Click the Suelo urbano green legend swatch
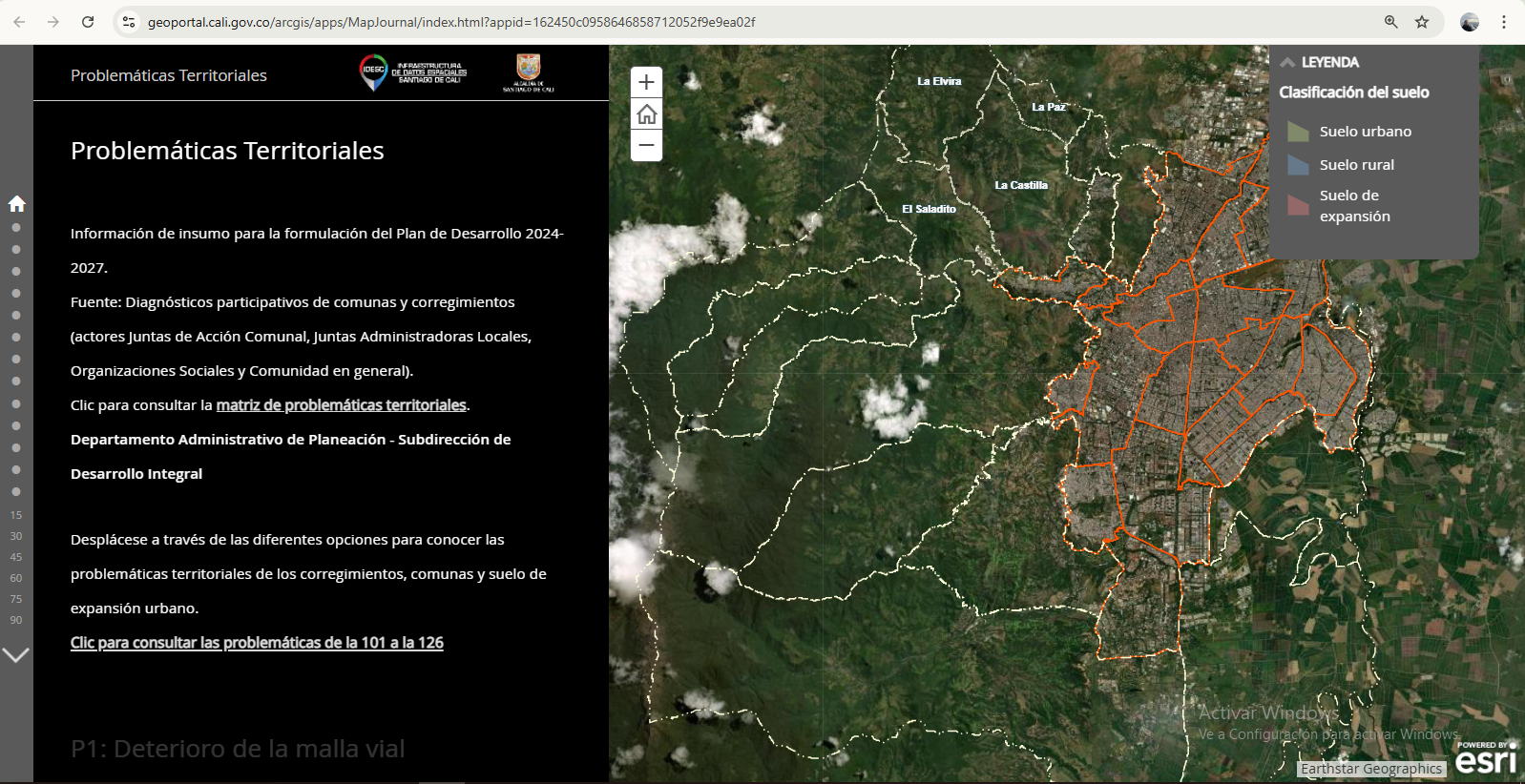Screen dimensions: 1525x784 (x=1298, y=132)
